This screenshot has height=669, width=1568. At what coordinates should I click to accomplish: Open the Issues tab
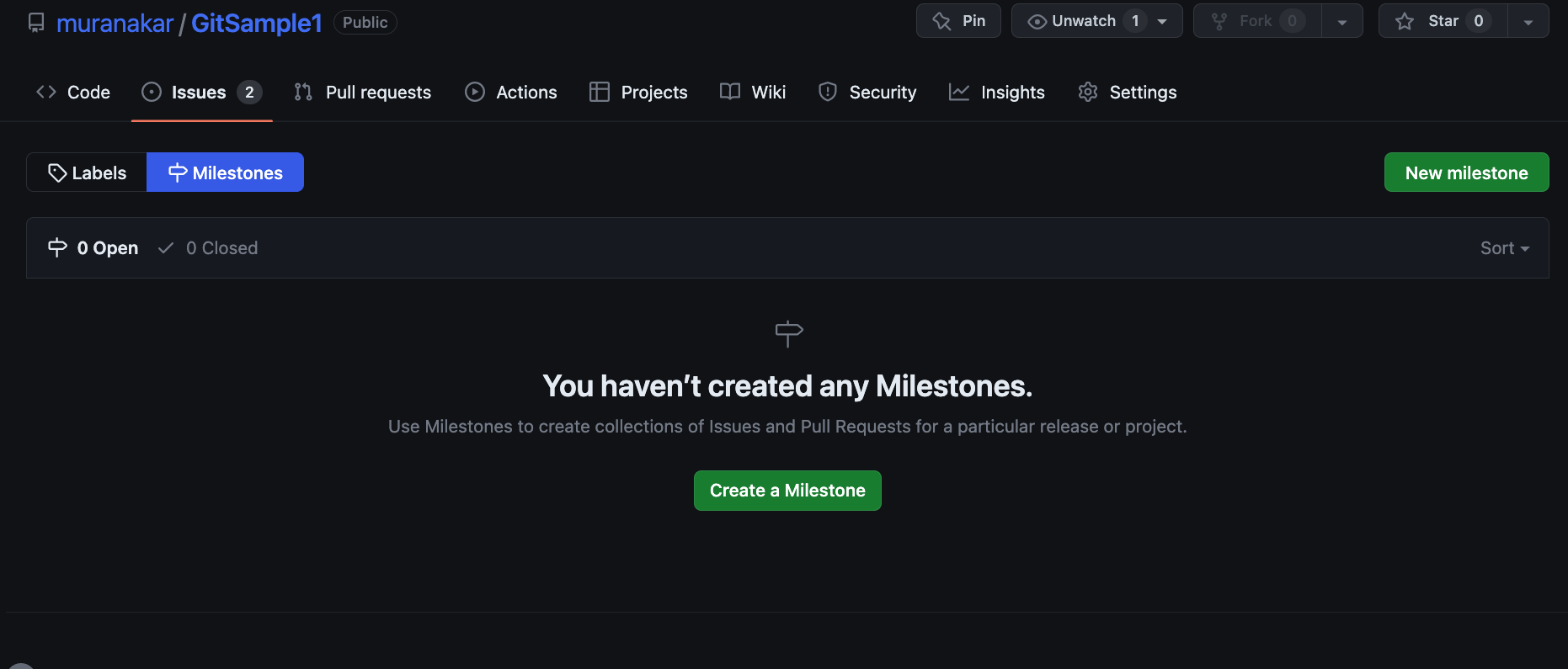202,92
